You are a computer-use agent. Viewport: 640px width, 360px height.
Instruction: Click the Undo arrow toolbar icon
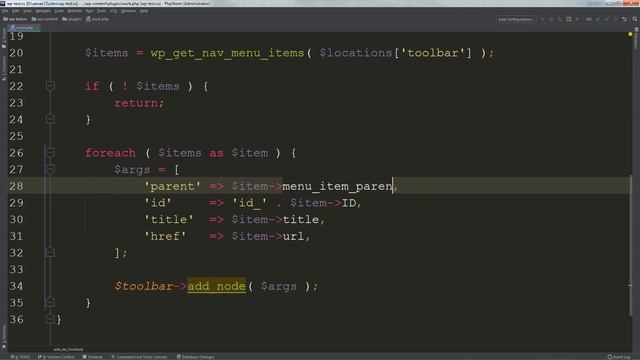pos(624,19)
